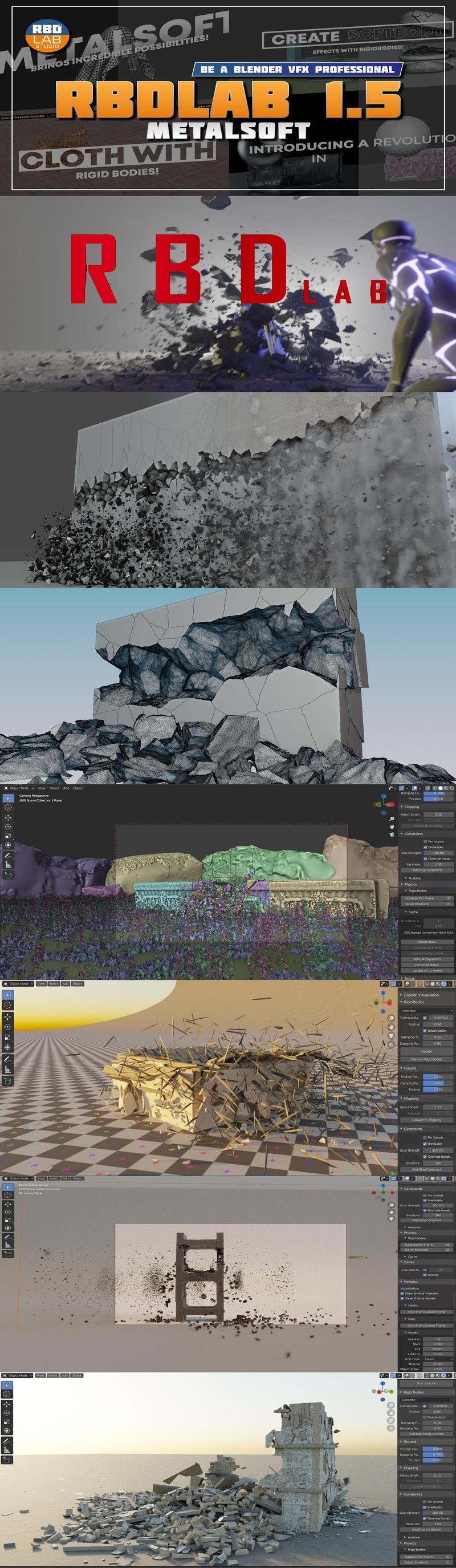Click Bake All Dynamics

click(x=427, y=959)
